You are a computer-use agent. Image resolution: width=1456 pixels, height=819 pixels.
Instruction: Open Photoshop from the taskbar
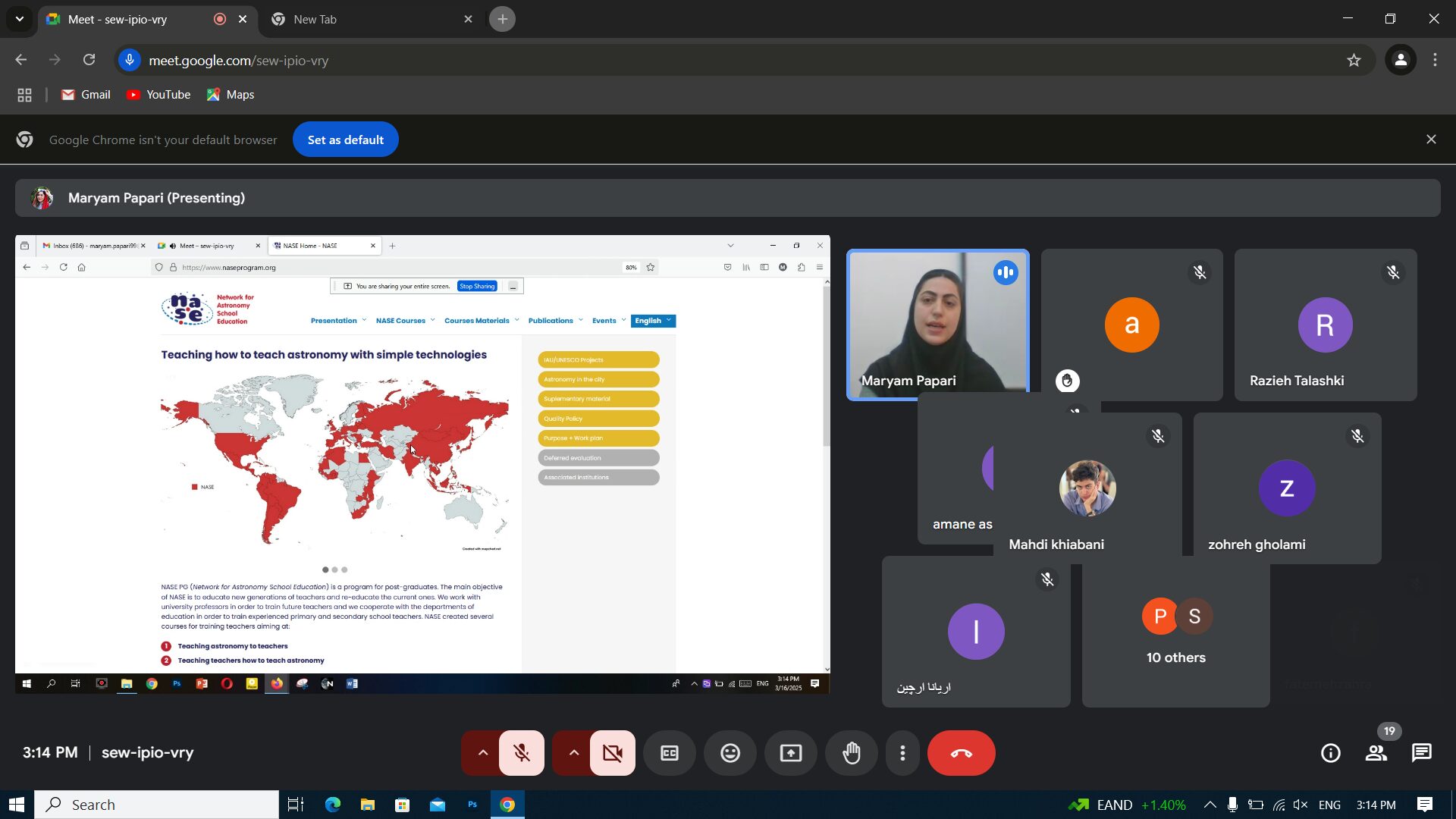(x=472, y=805)
